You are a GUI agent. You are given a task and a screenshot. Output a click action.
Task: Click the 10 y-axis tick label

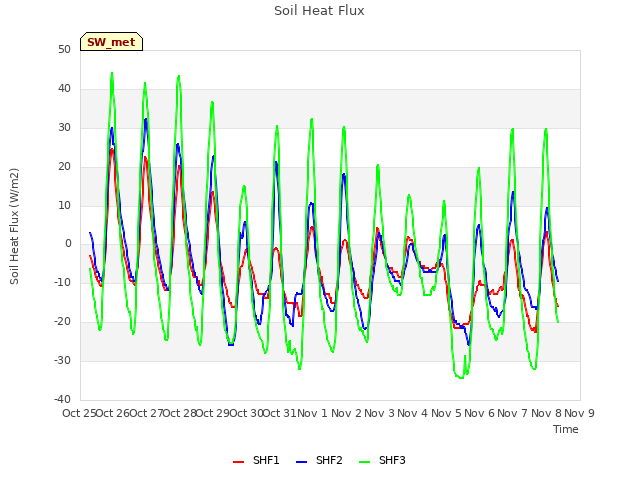[x=64, y=205]
